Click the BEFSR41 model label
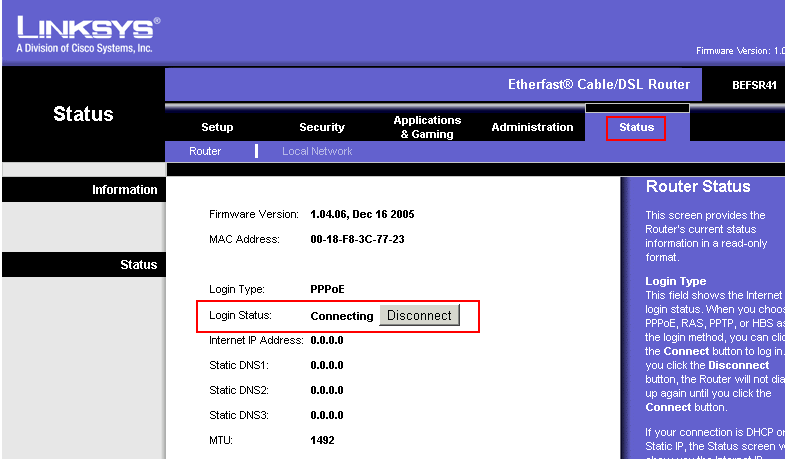The width and height of the screenshot is (785, 459). (x=754, y=85)
